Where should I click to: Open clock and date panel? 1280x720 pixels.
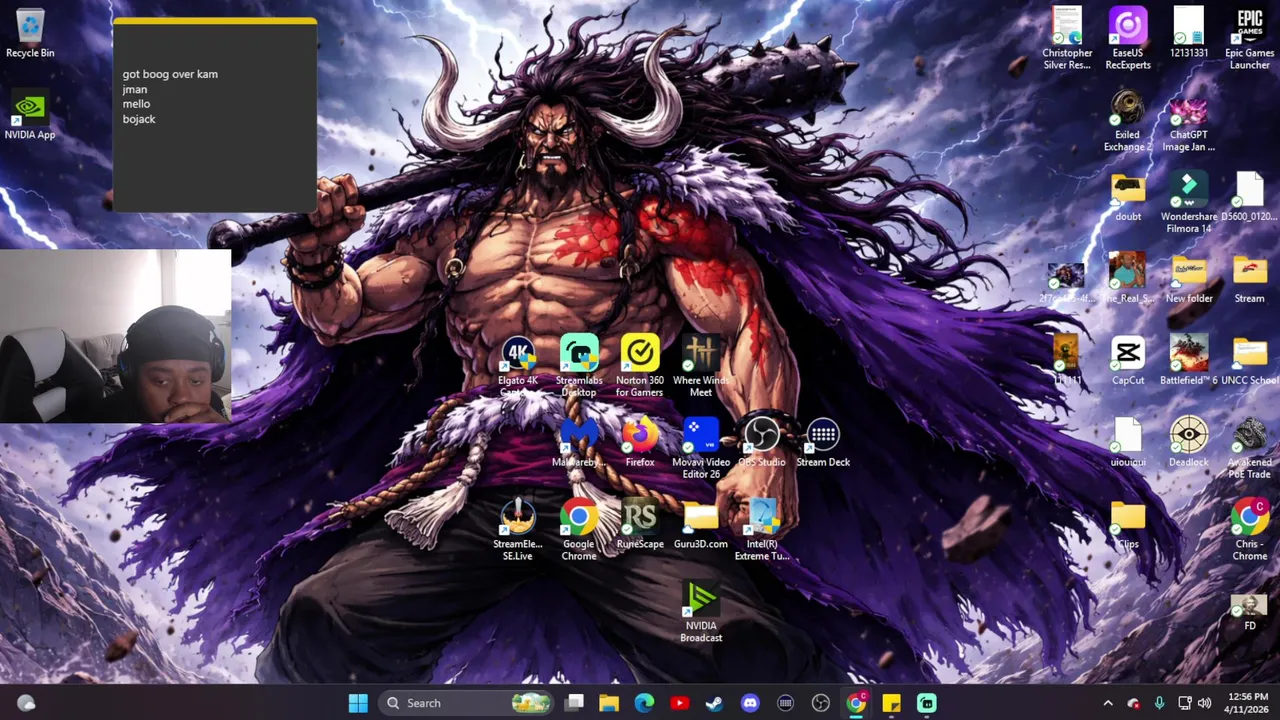(1247, 703)
